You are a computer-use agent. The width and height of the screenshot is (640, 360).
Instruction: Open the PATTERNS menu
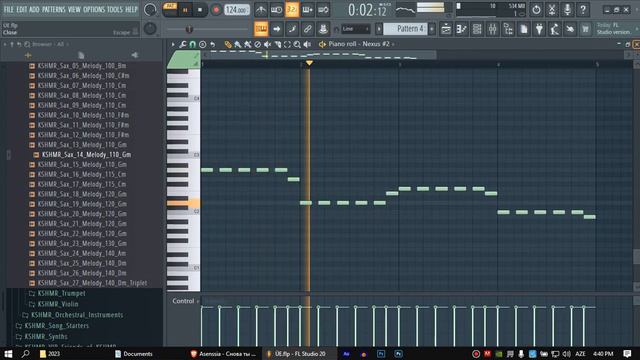click(x=53, y=9)
